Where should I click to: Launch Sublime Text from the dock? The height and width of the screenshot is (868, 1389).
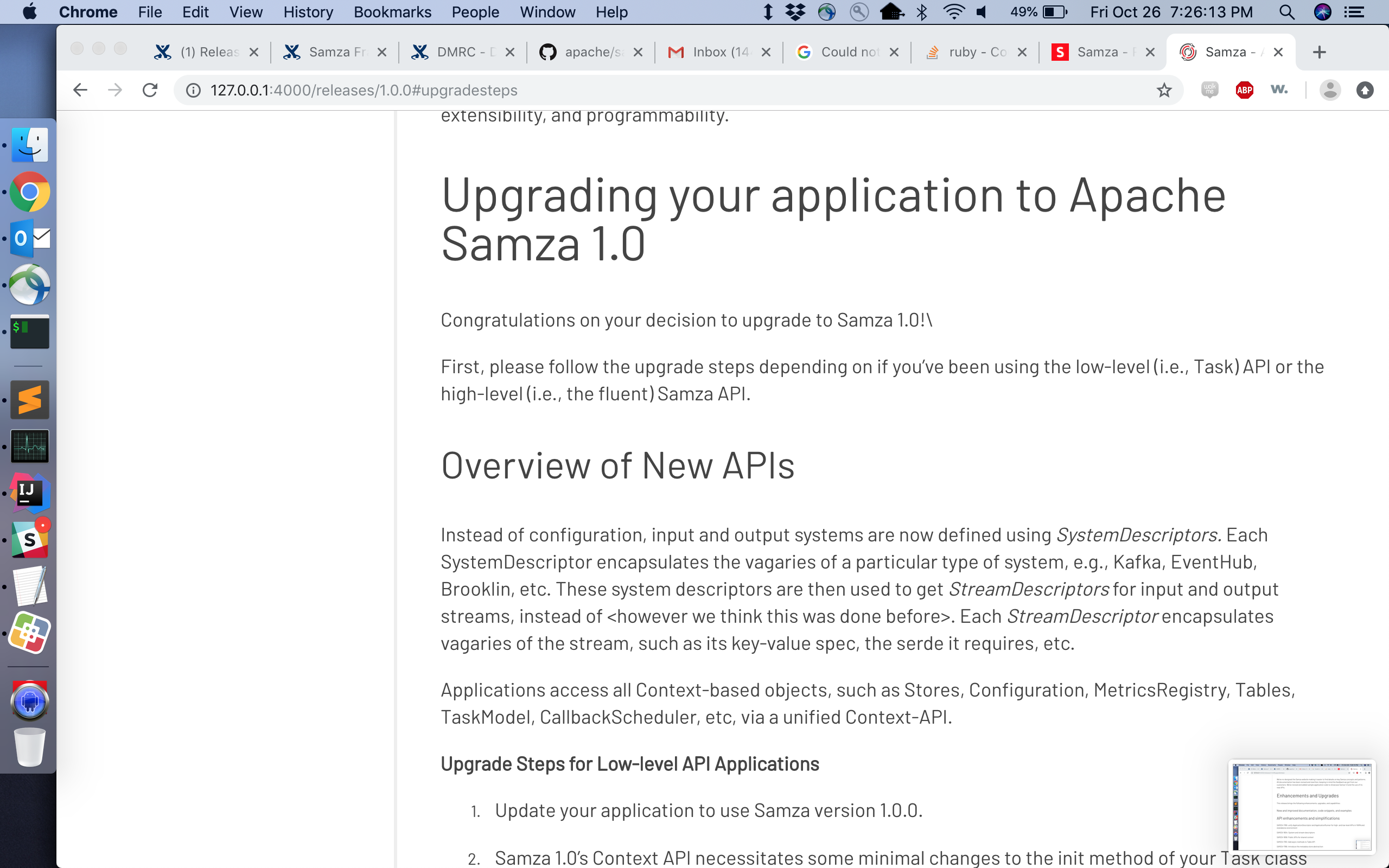[29, 400]
